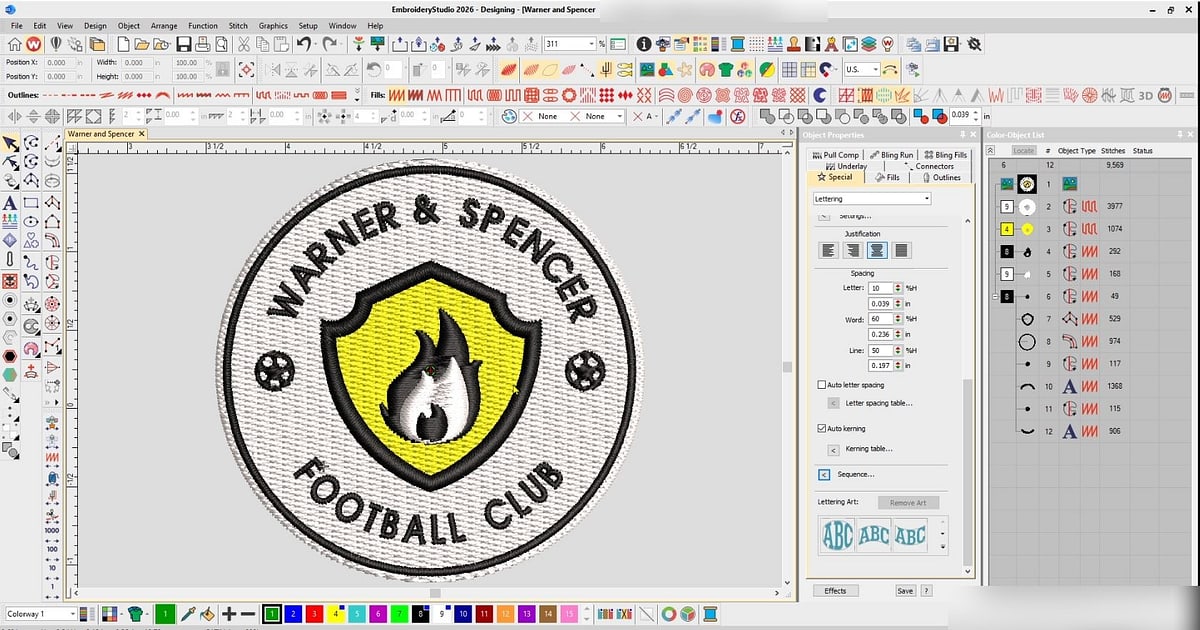
Task: Expand Letter spacing table section
Action: pos(834,403)
